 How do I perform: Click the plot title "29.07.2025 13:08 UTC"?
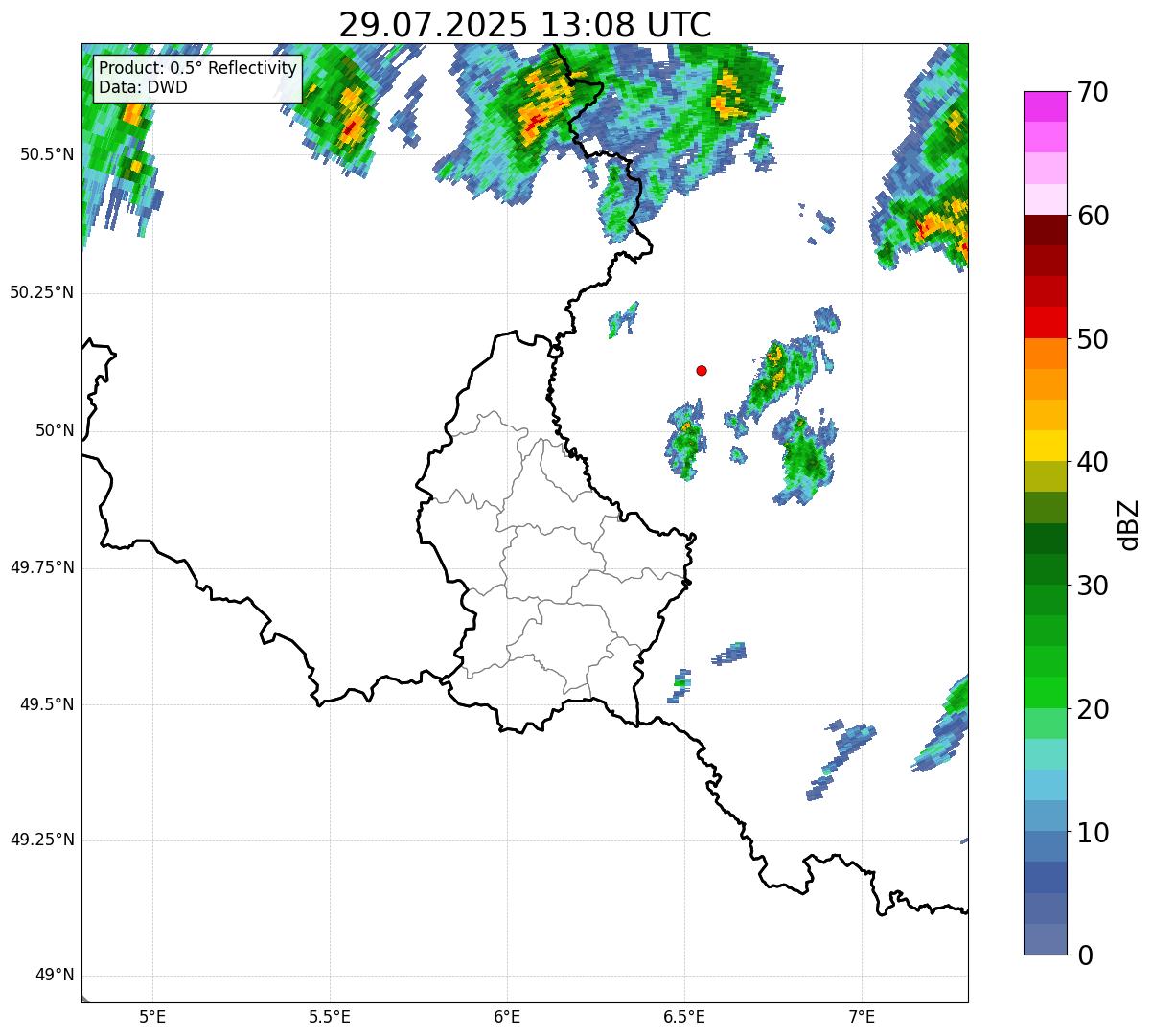525,25
